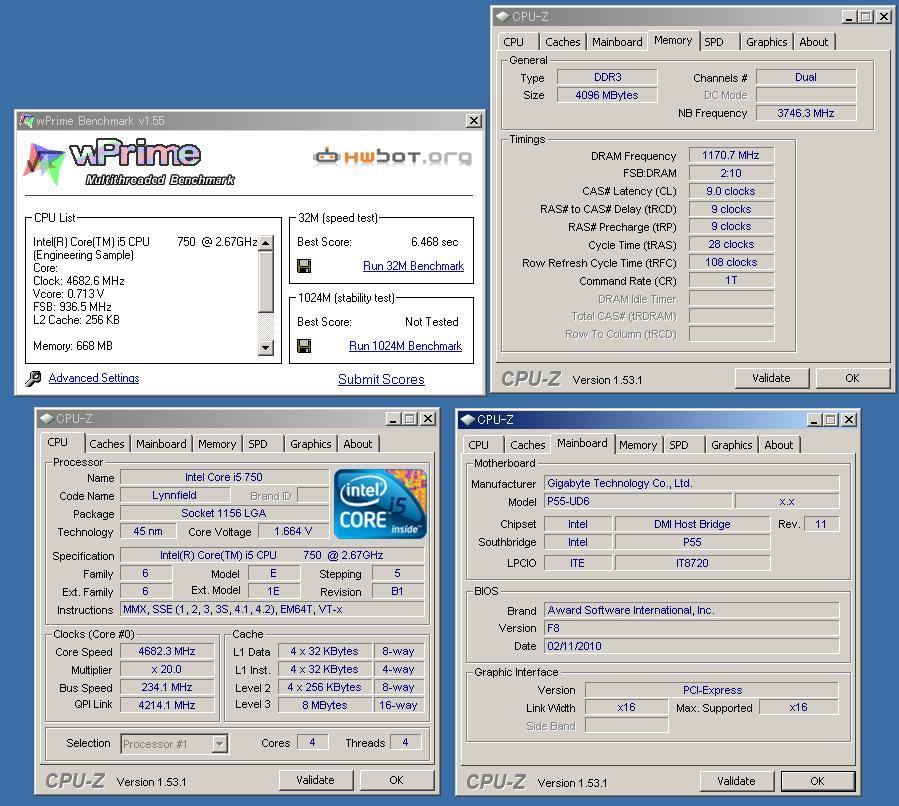Open the Processor #1 selection dropdown

click(220, 744)
